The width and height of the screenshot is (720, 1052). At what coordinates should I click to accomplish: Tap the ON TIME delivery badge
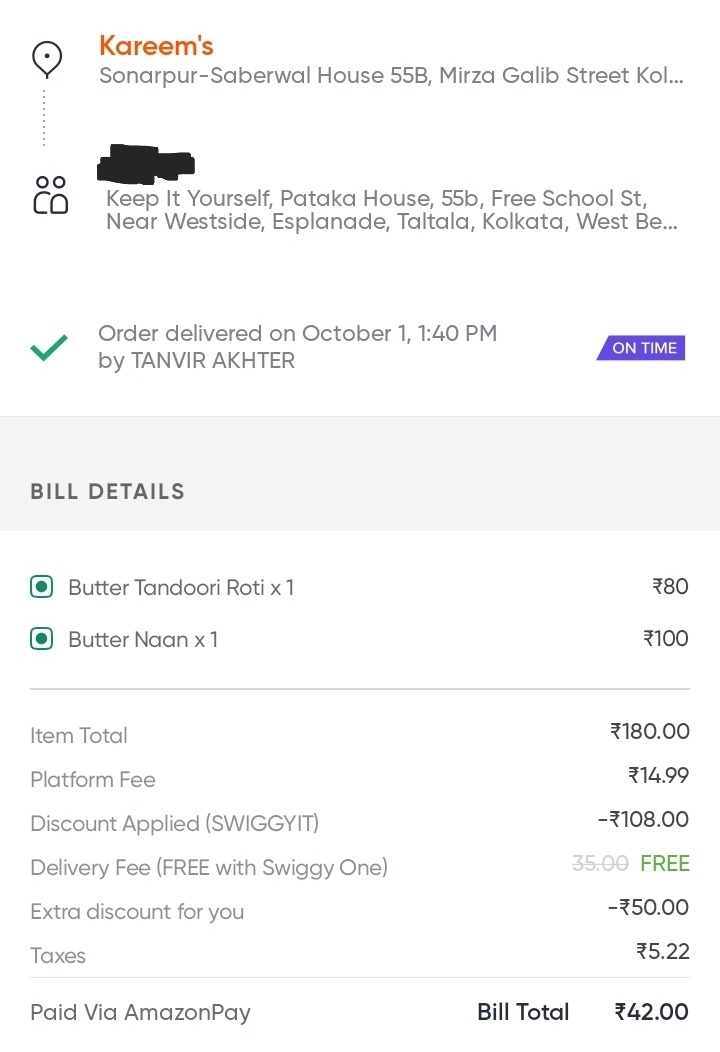click(x=640, y=347)
